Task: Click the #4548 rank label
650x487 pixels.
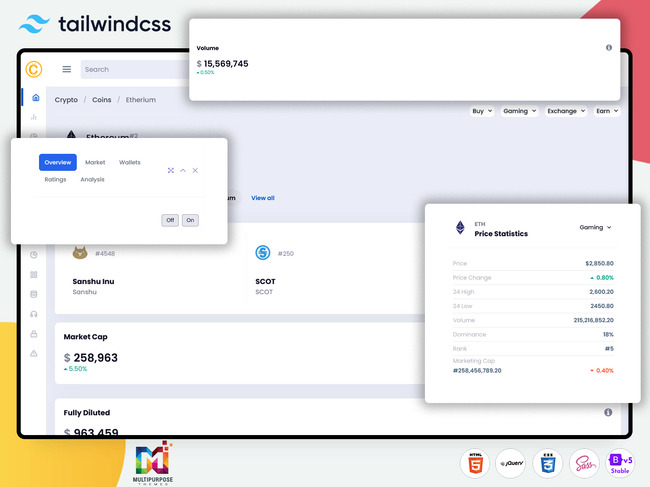Action: [105, 254]
